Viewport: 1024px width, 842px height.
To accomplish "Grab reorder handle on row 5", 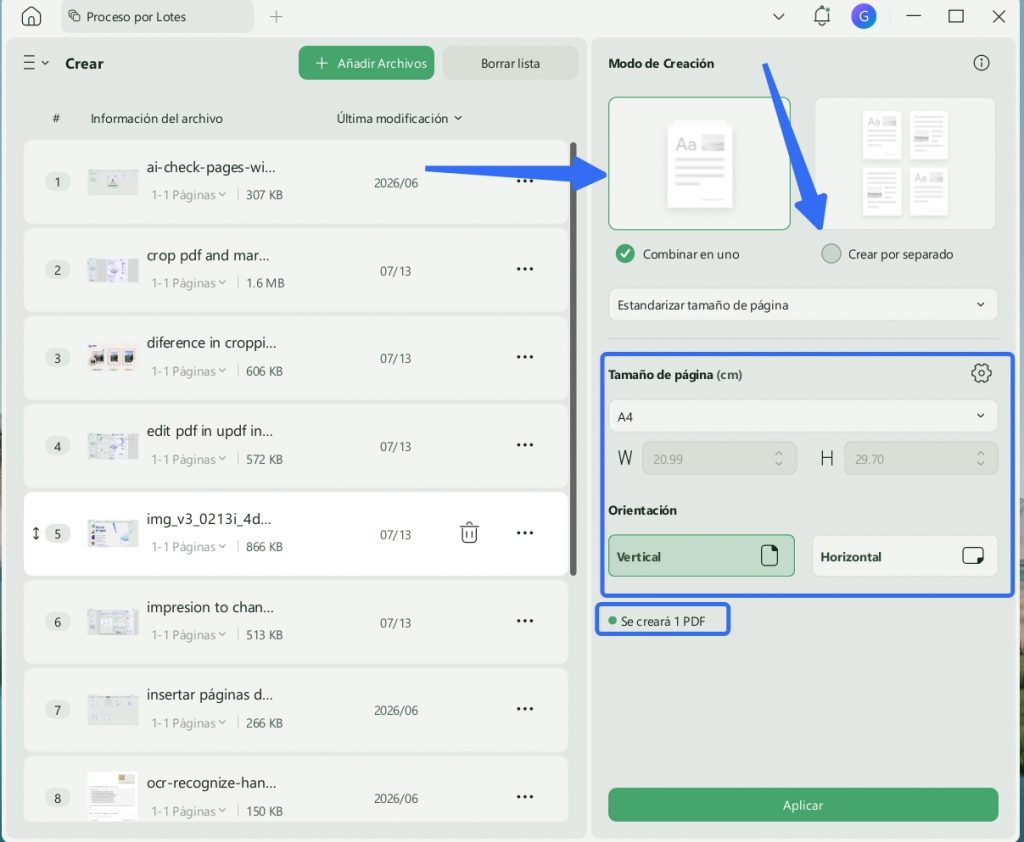I will 36,534.
